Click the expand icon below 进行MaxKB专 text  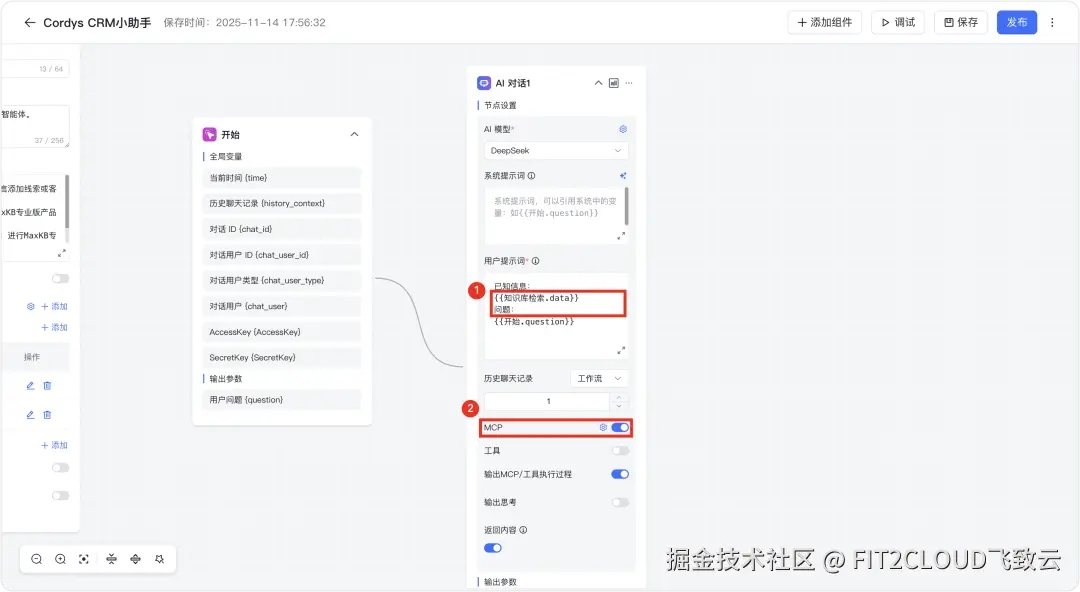click(x=61, y=254)
